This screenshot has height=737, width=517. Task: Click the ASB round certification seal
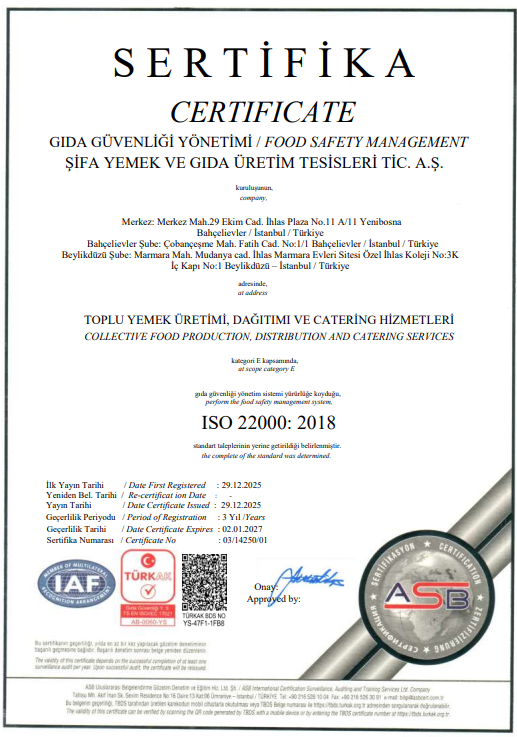tap(426, 596)
